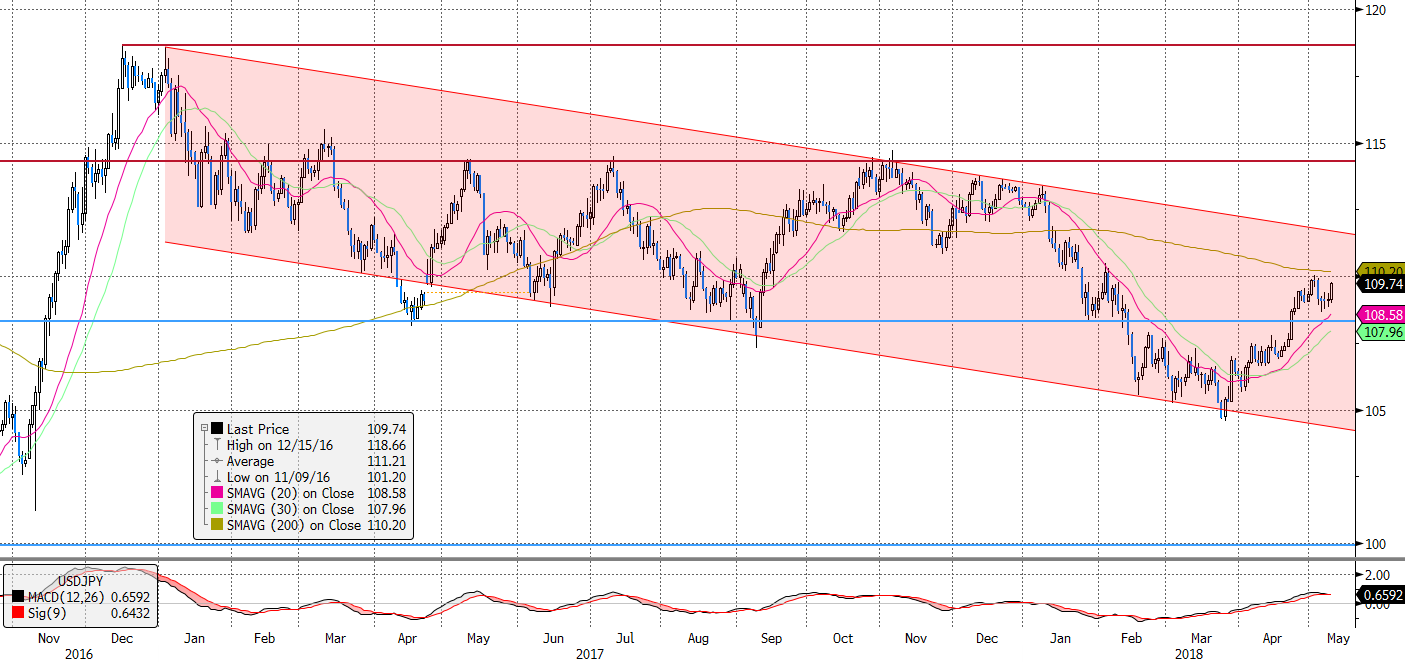
Task: Click the 109.74 value in the legend box
Action: click(x=386, y=429)
